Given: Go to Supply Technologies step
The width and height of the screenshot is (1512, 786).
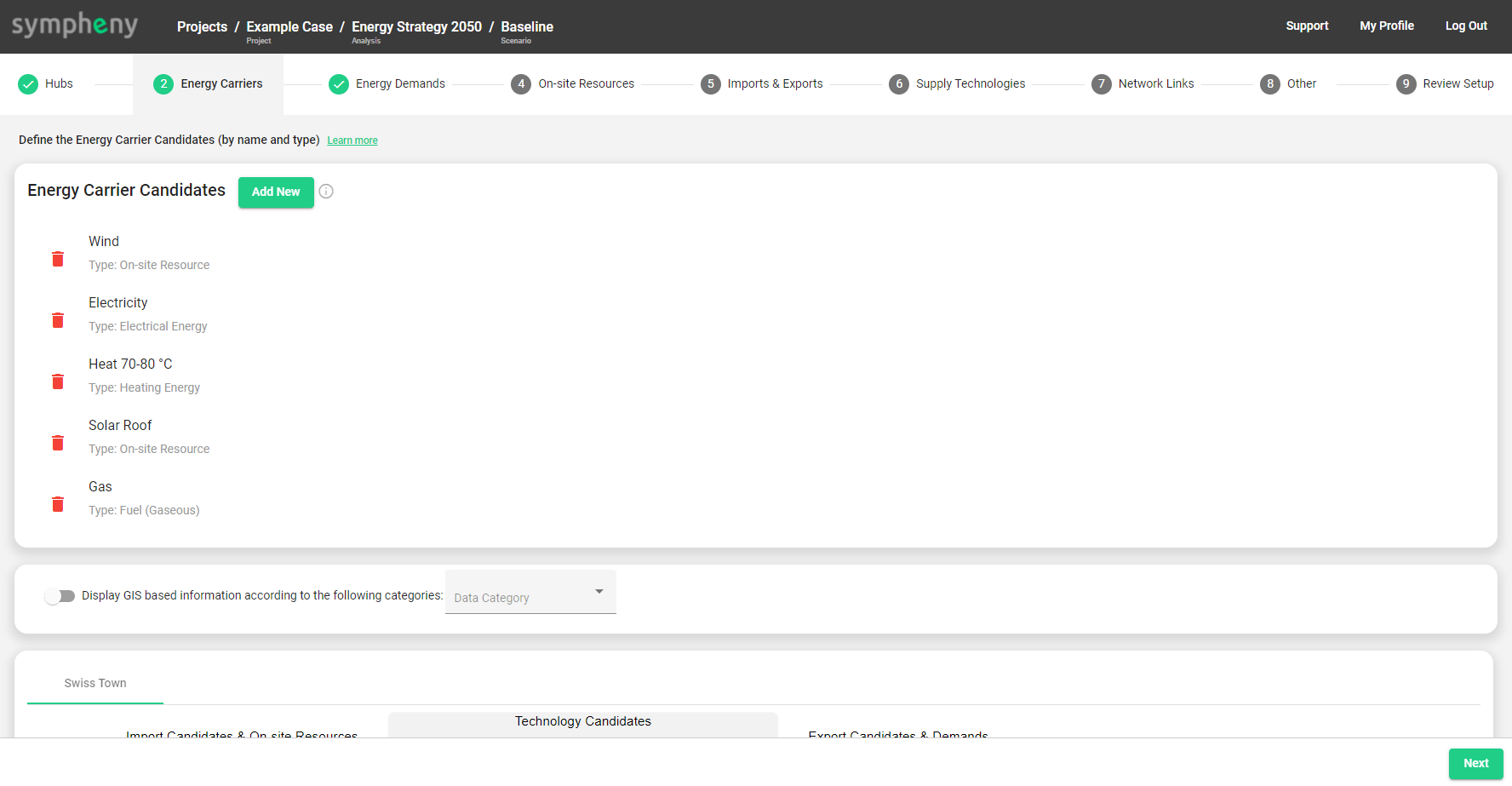Looking at the screenshot, I should tap(970, 84).
